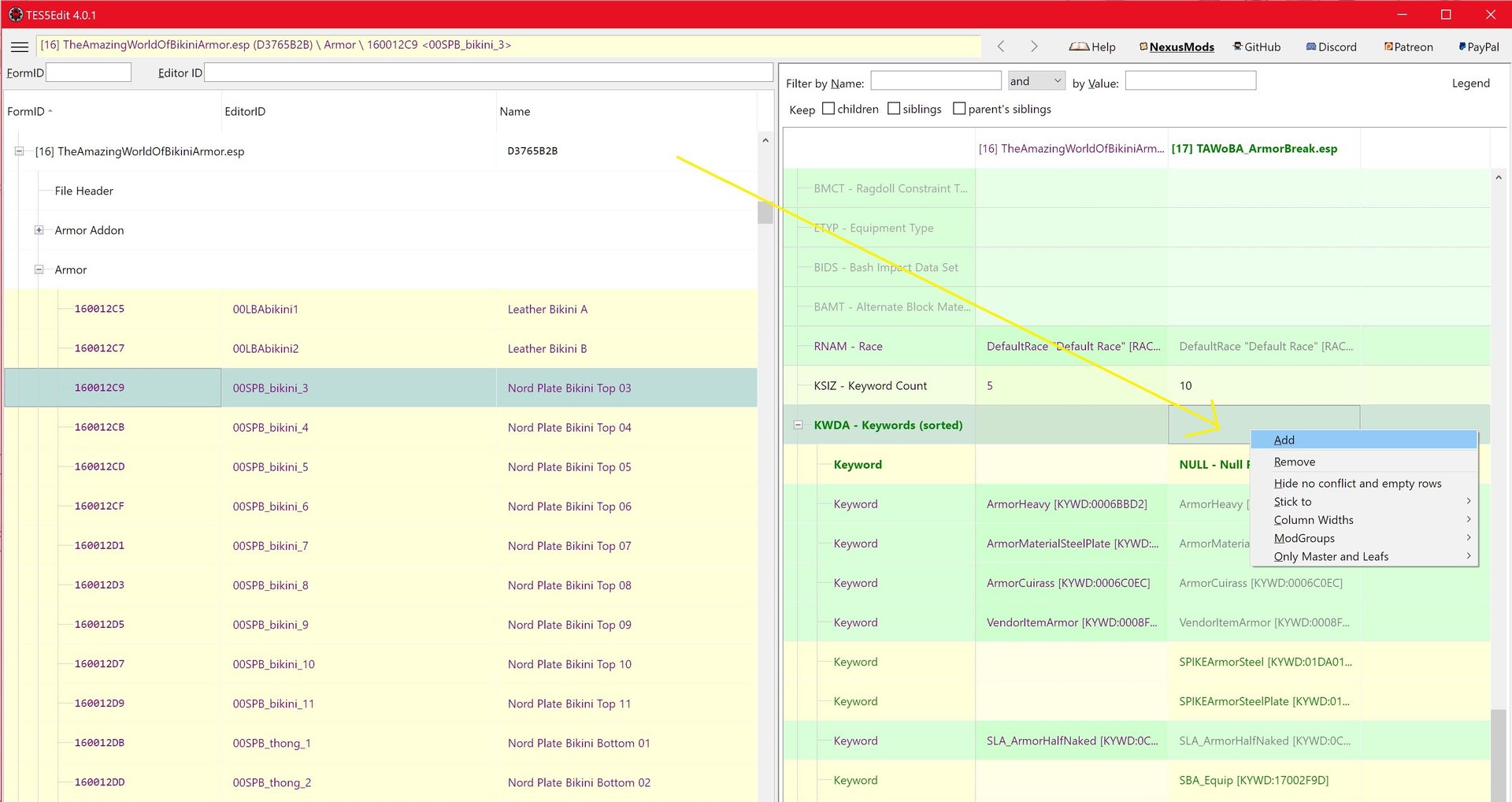Open the NexusMods page
1512x802 pixels.
click(x=1177, y=47)
